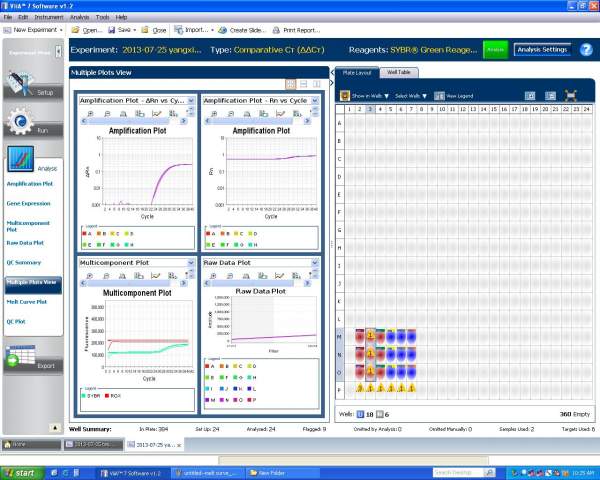Click the Home tab at the window bottom

point(31,444)
